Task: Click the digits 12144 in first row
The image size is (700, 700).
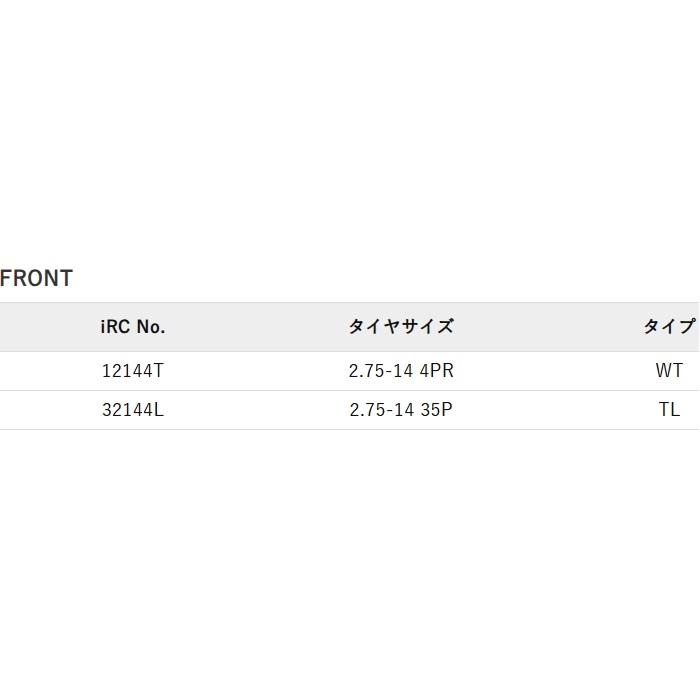Action: [128, 371]
